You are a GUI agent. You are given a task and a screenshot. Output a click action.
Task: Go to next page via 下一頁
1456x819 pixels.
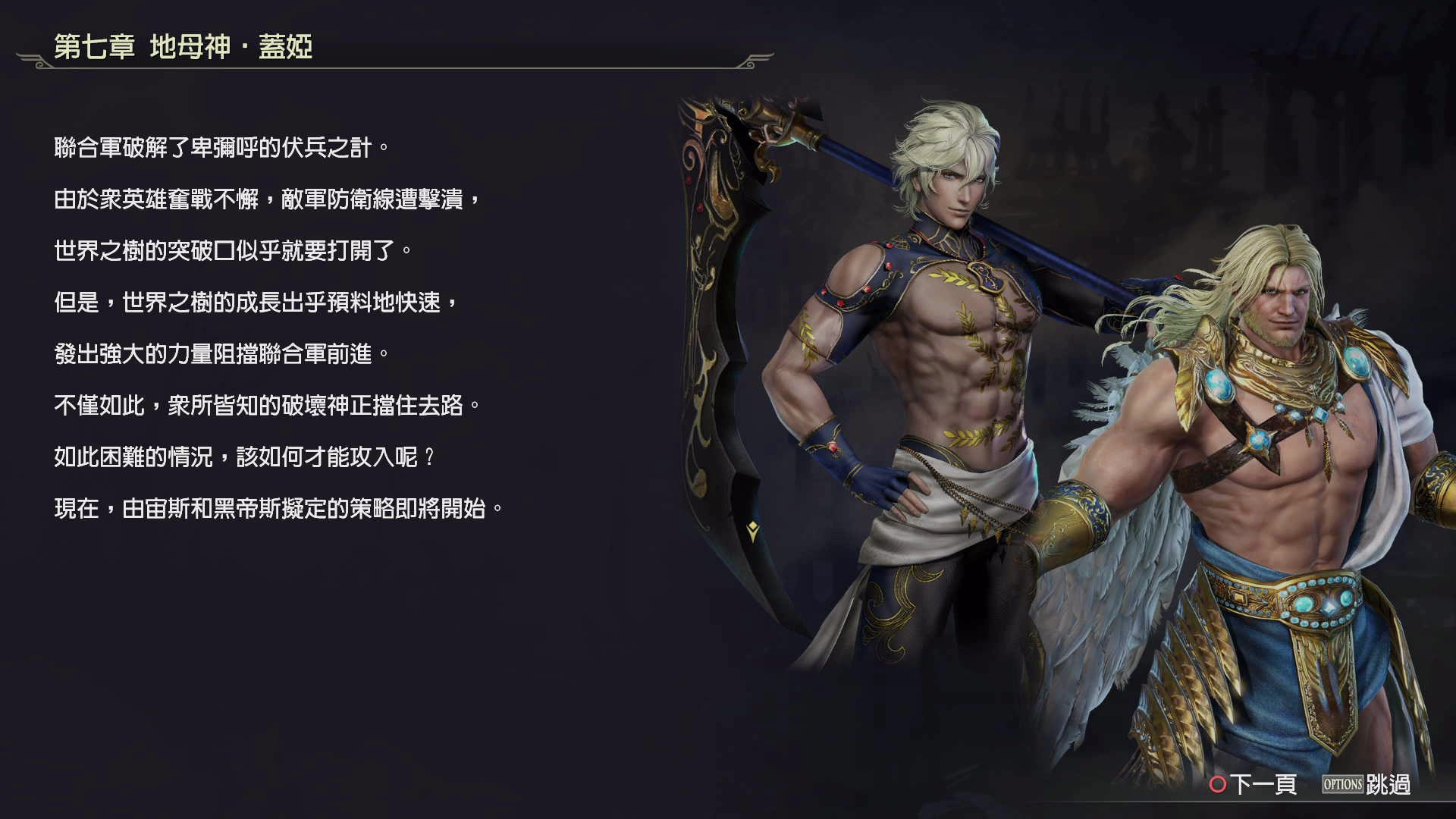(1263, 785)
